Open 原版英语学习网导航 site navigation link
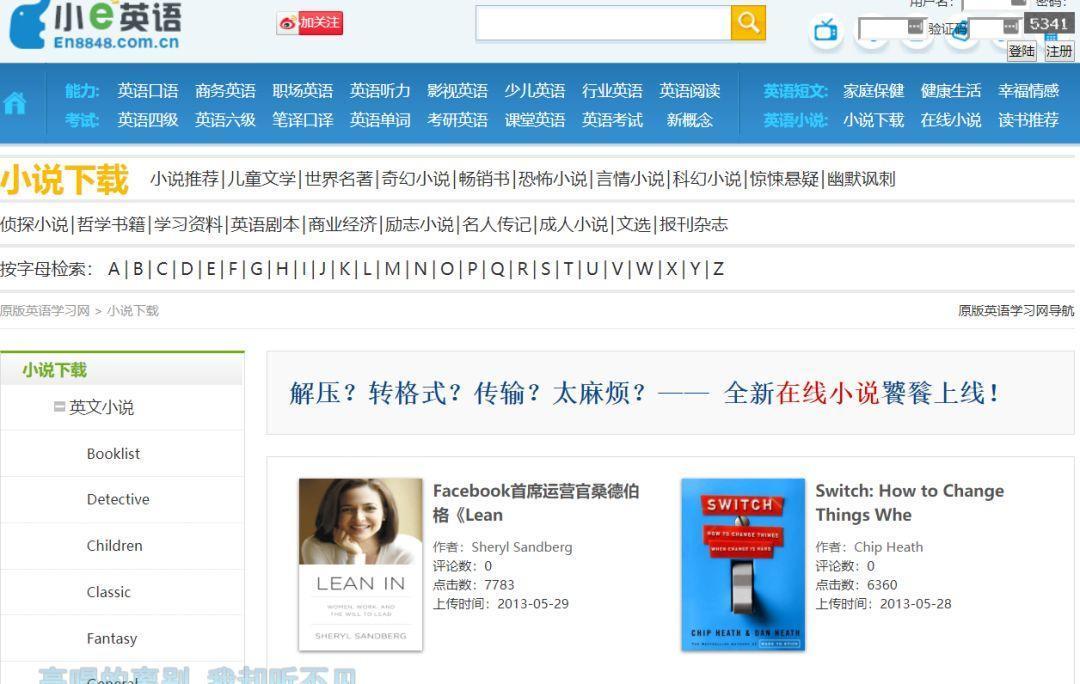The width and height of the screenshot is (1080, 684). pos(1016,311)
